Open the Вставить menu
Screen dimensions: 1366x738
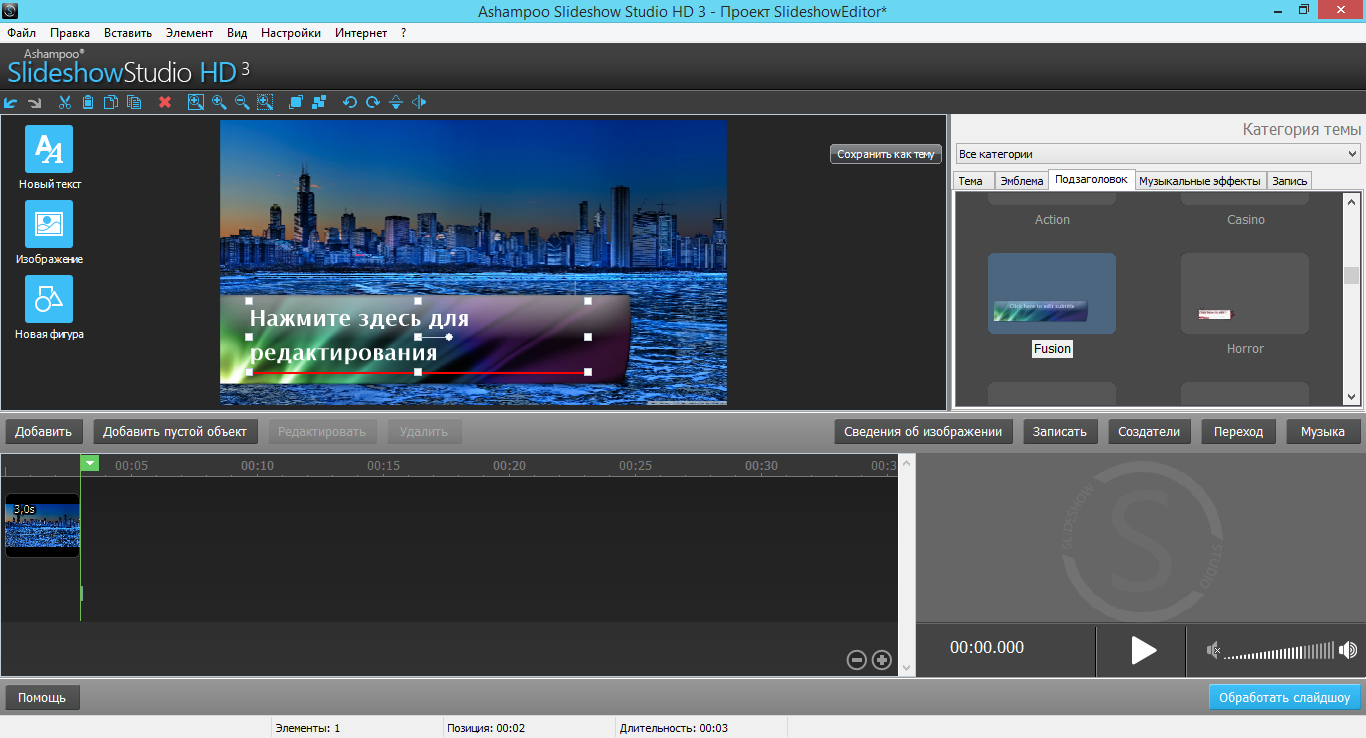(128, 33)
